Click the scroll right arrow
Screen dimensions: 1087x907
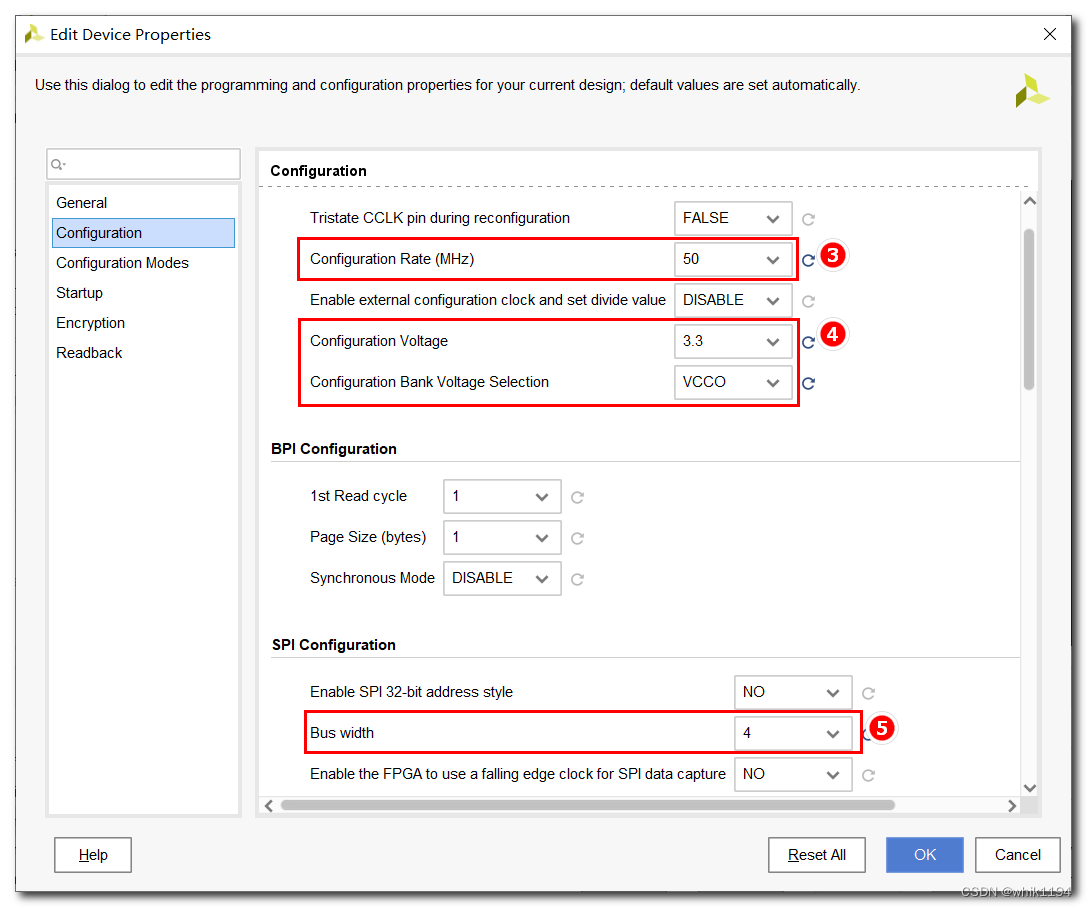(1012, 805)
